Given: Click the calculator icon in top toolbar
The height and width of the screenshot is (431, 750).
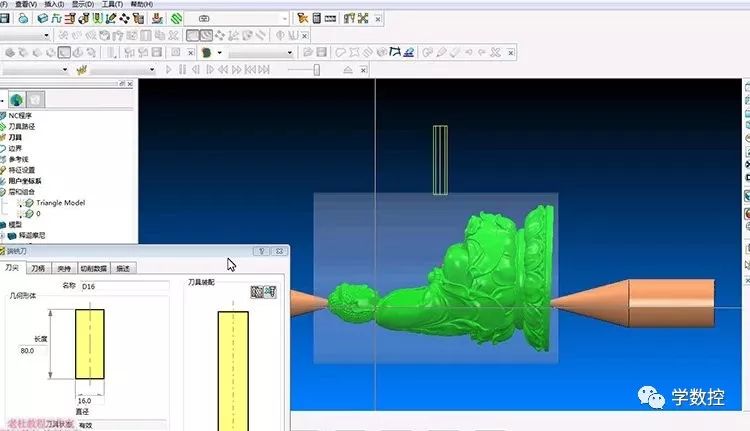Looking at the screenshot, I should coord(317,18).
